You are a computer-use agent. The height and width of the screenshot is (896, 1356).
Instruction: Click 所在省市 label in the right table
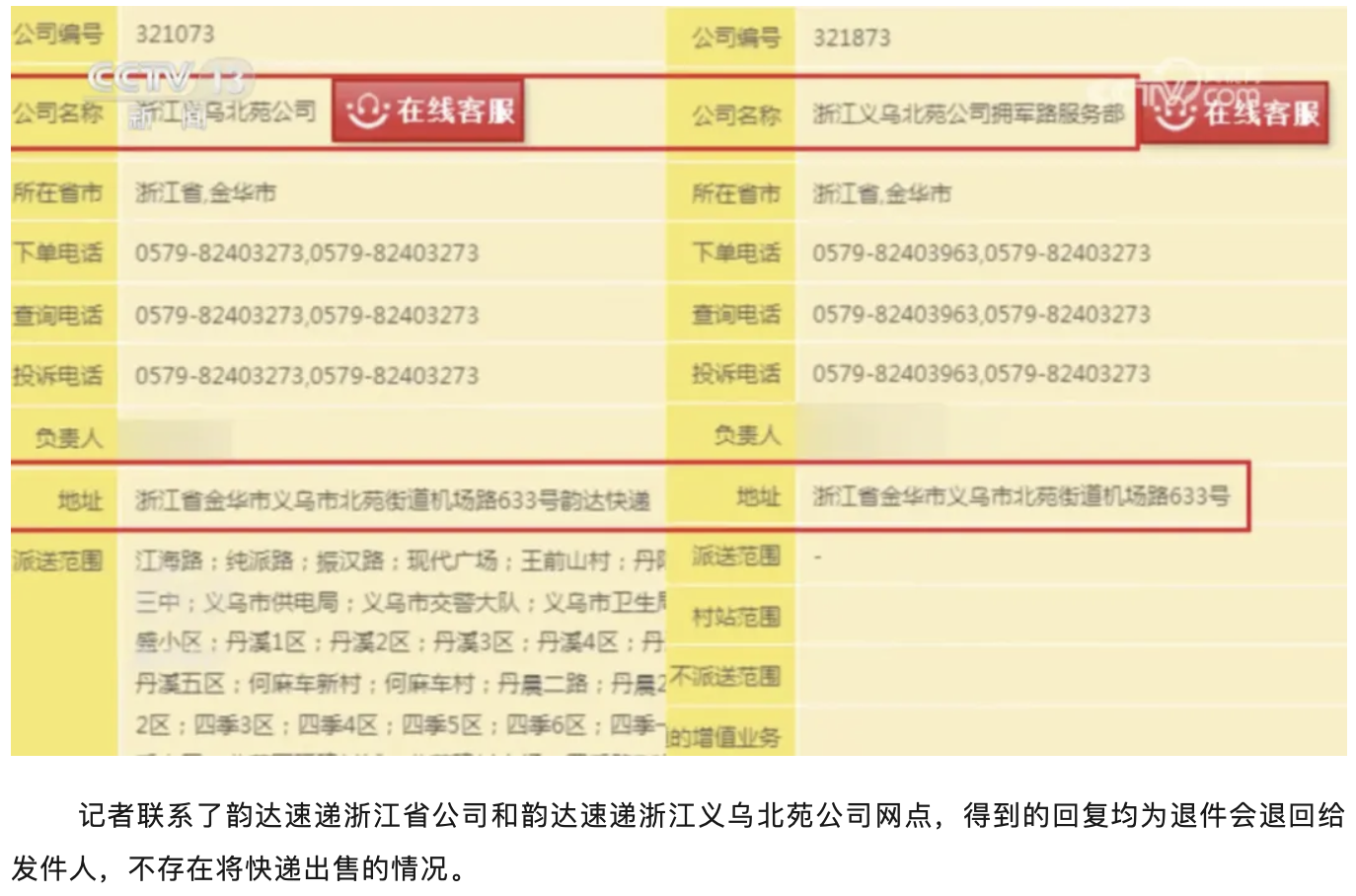click(x=736, y=193)
